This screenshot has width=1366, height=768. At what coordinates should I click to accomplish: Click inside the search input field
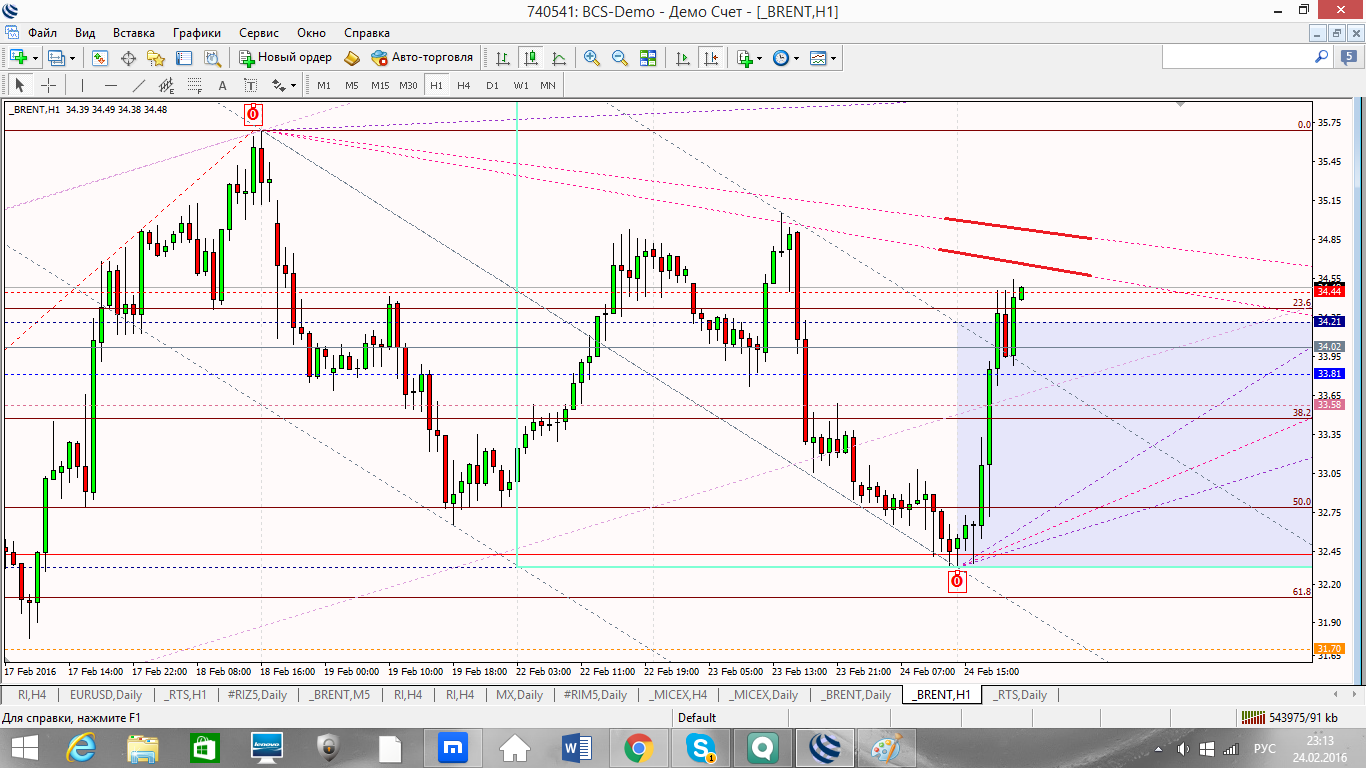[1236, 58]
